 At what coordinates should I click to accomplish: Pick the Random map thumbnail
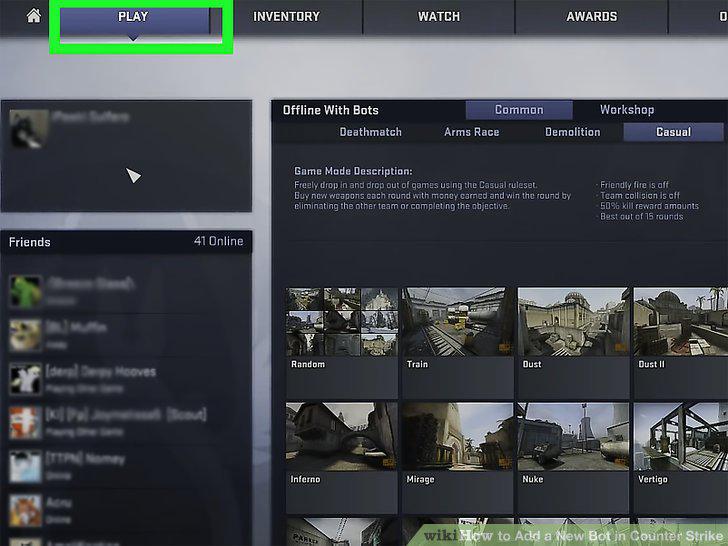click(342, 322)
